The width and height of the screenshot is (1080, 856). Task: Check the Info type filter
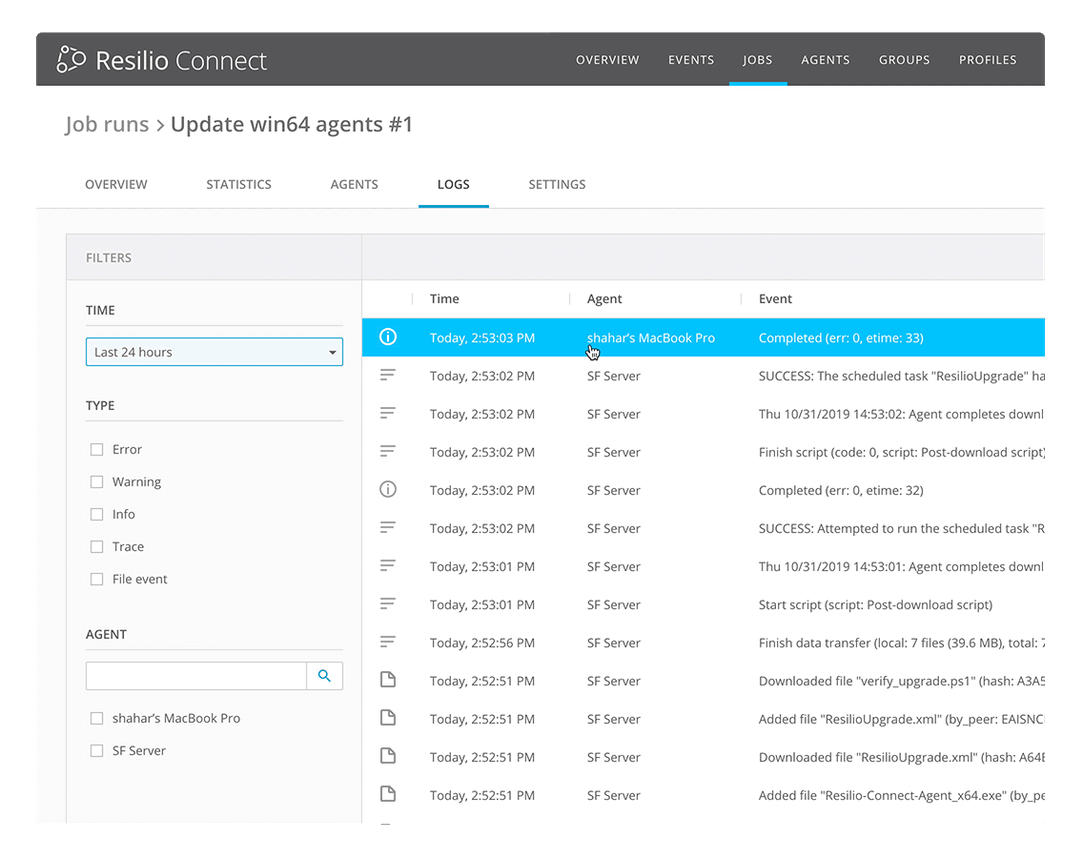pyautogui.click(x=96, y=514)
